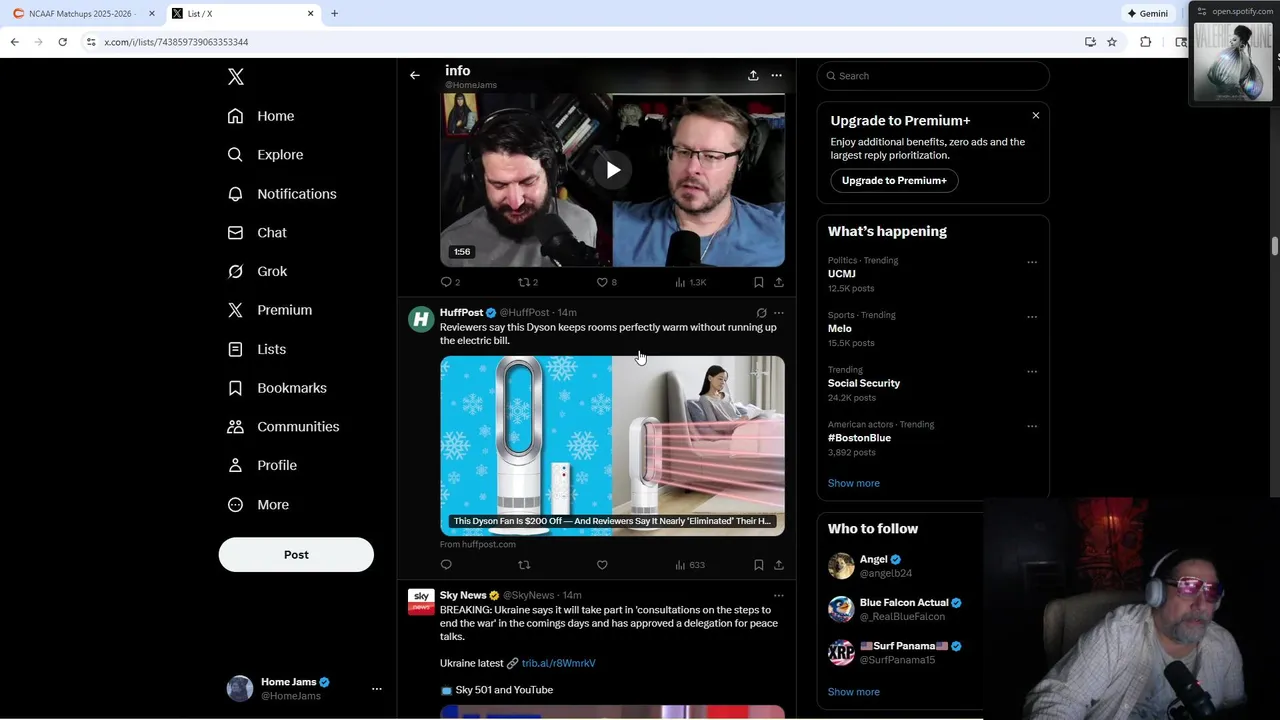Open the #BostonBlue trend
This screenshot has width=1280, height=720.
click(859, 438)
